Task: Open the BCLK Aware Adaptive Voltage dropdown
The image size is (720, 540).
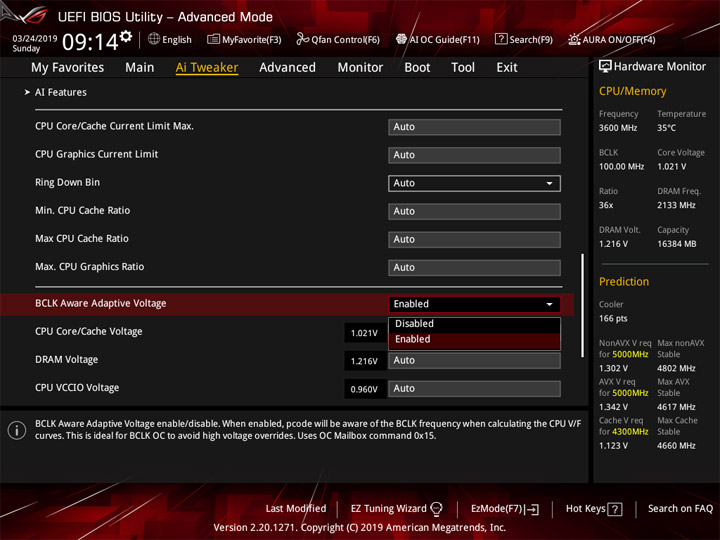Action: 474,304
